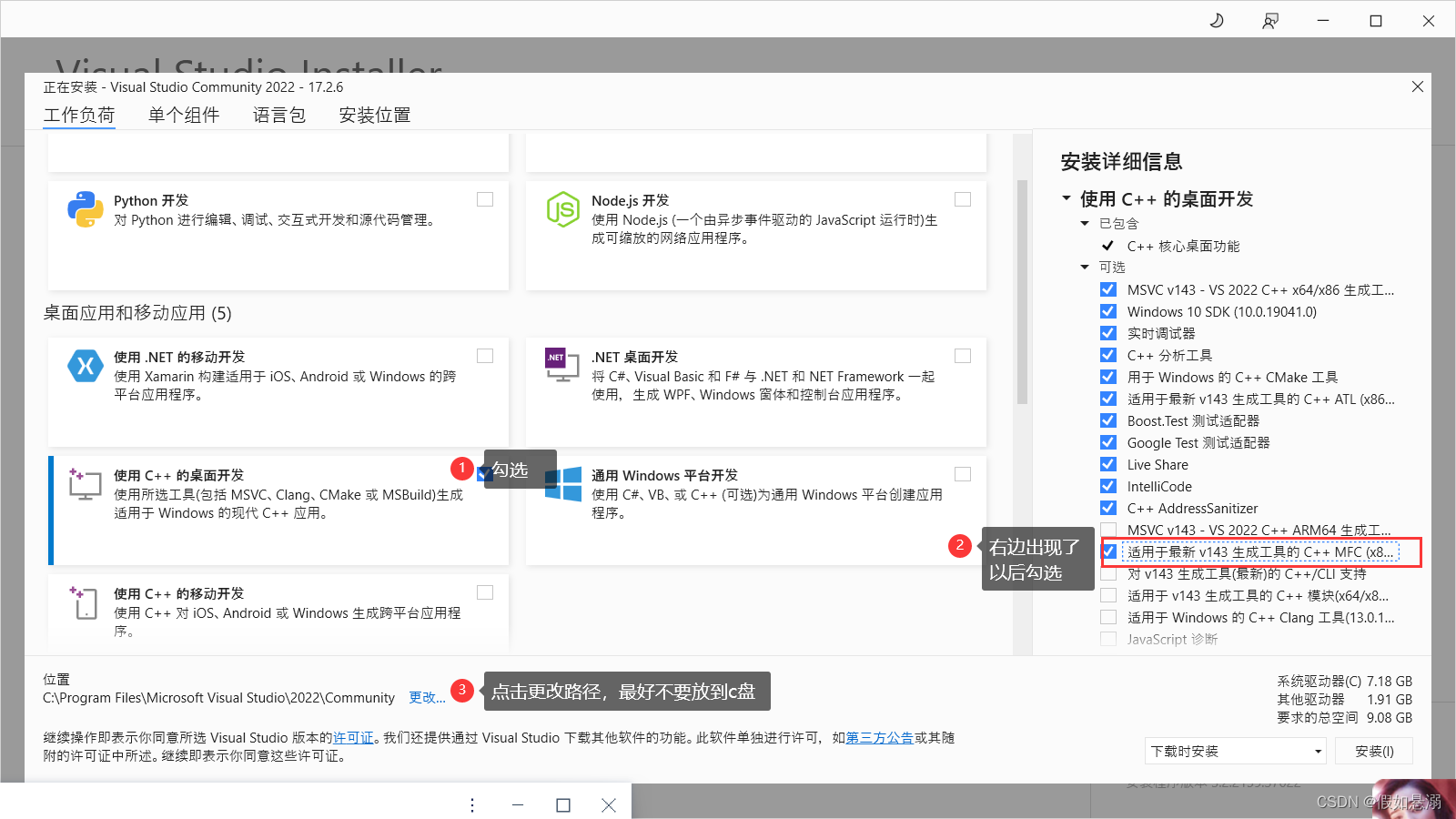
Task: Uncheck C++ ATL for v143 build tools
Action: (1108, 399)
